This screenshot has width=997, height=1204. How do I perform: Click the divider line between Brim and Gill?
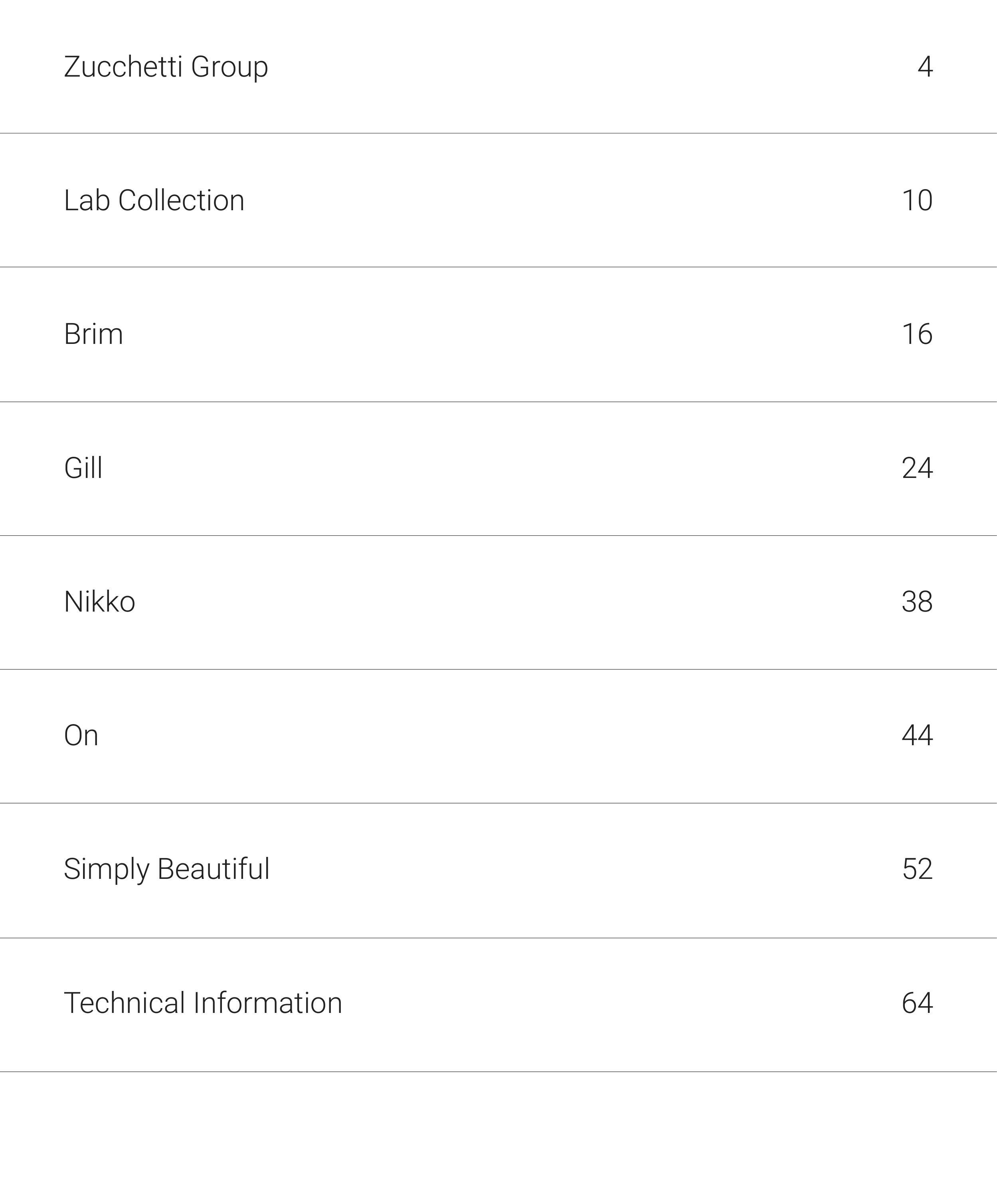pos(498,402)
